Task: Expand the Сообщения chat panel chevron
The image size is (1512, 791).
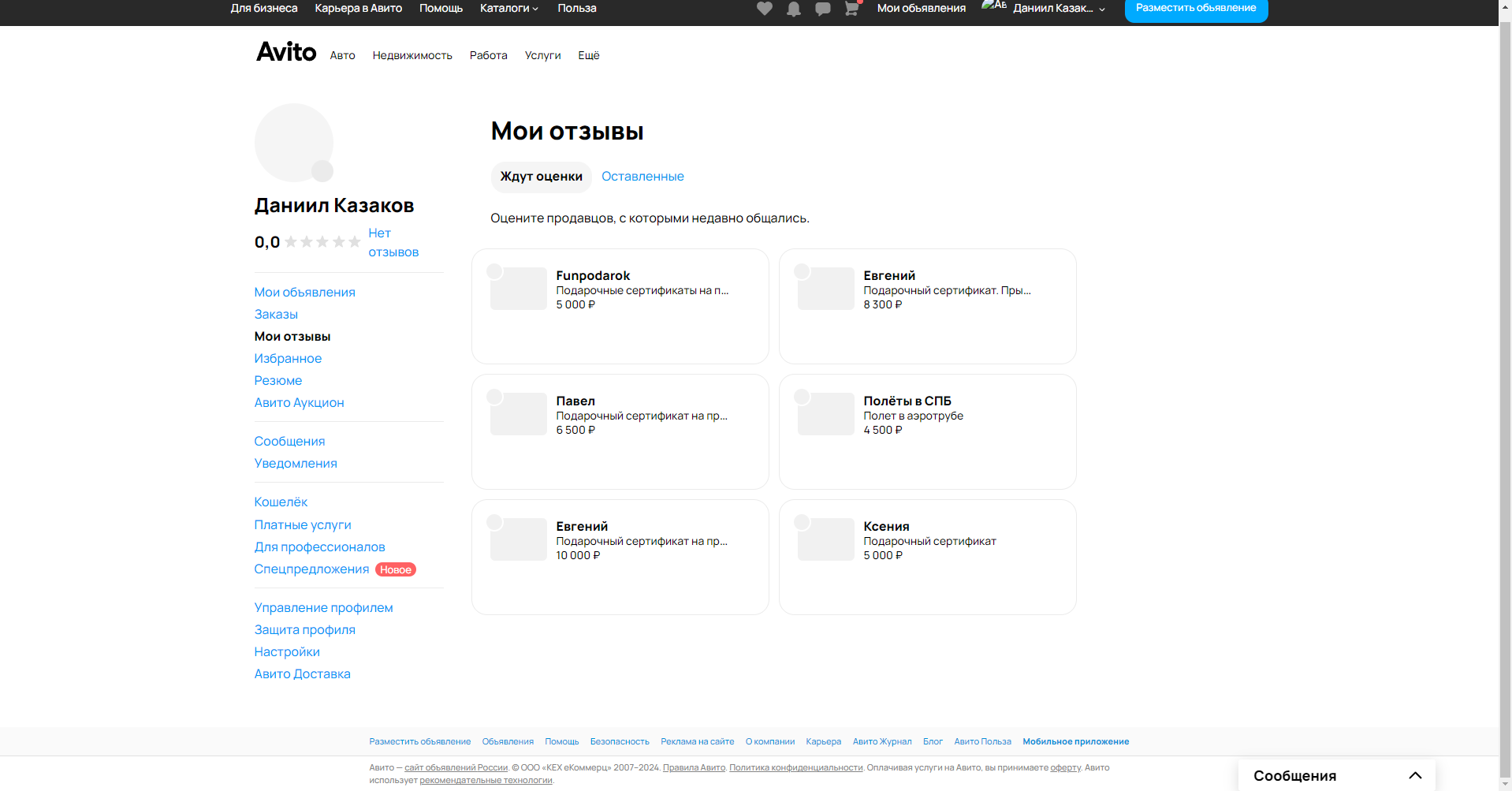Action: (x=1415, y=775)
